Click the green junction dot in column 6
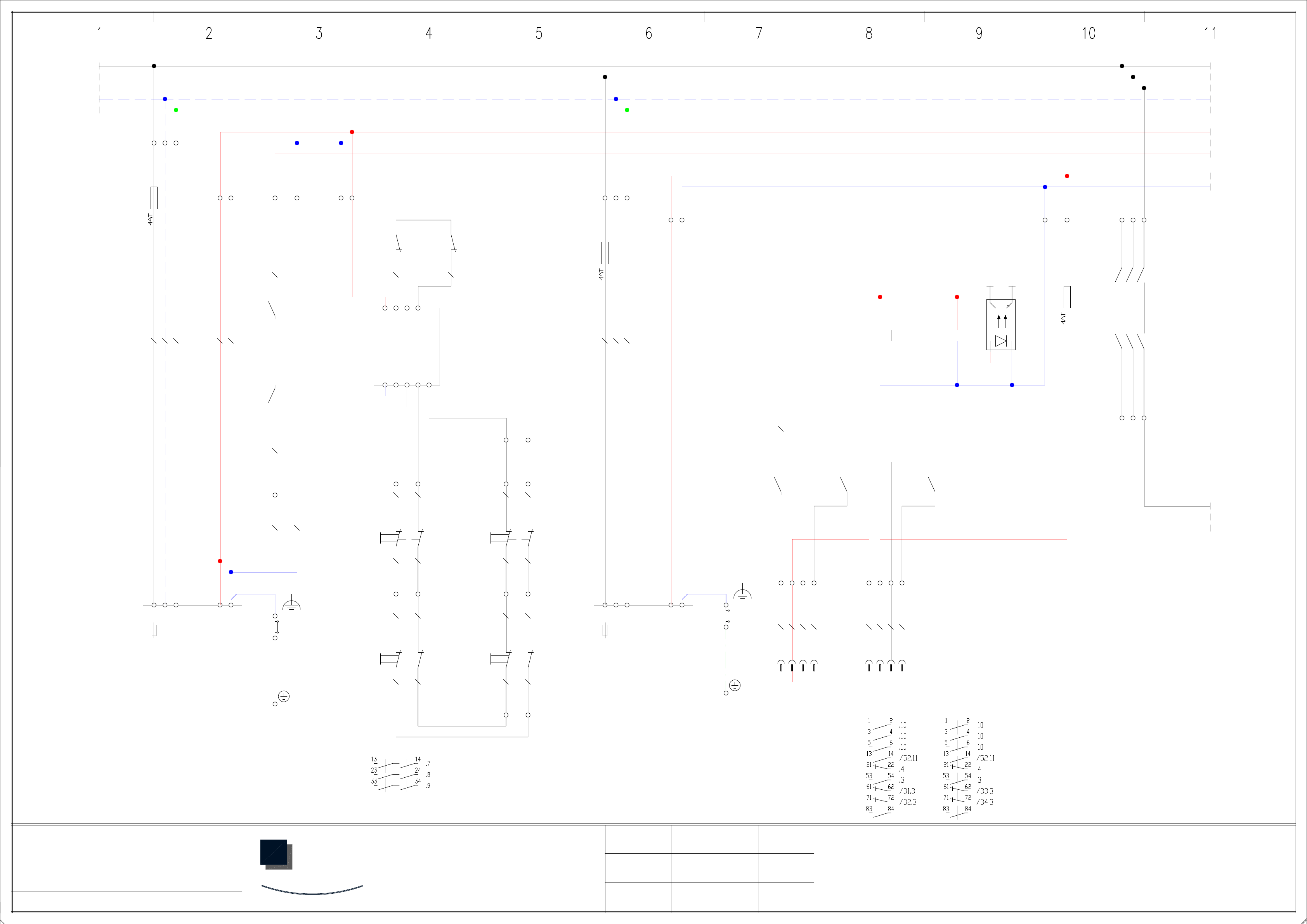 pos(627,110)
